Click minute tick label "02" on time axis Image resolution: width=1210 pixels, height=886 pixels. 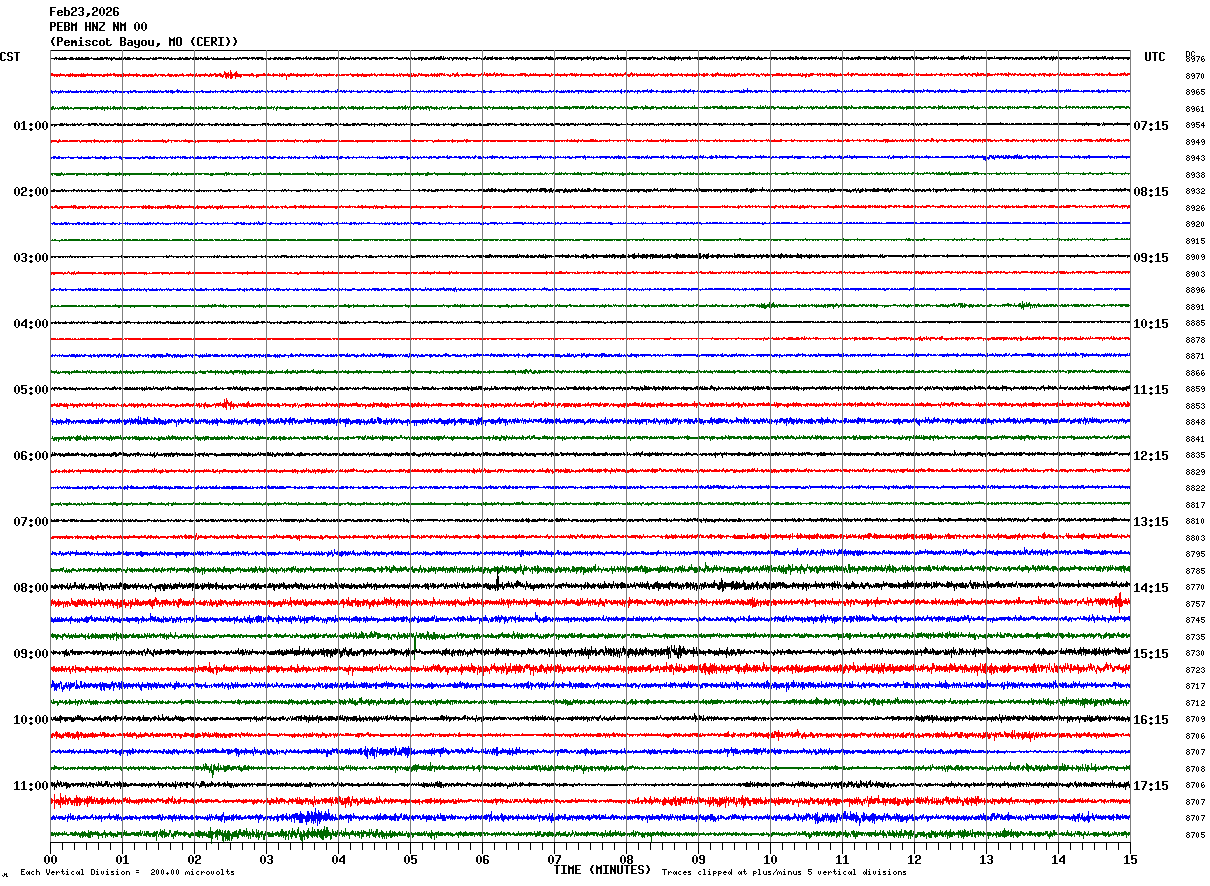[x=194, y=859]
